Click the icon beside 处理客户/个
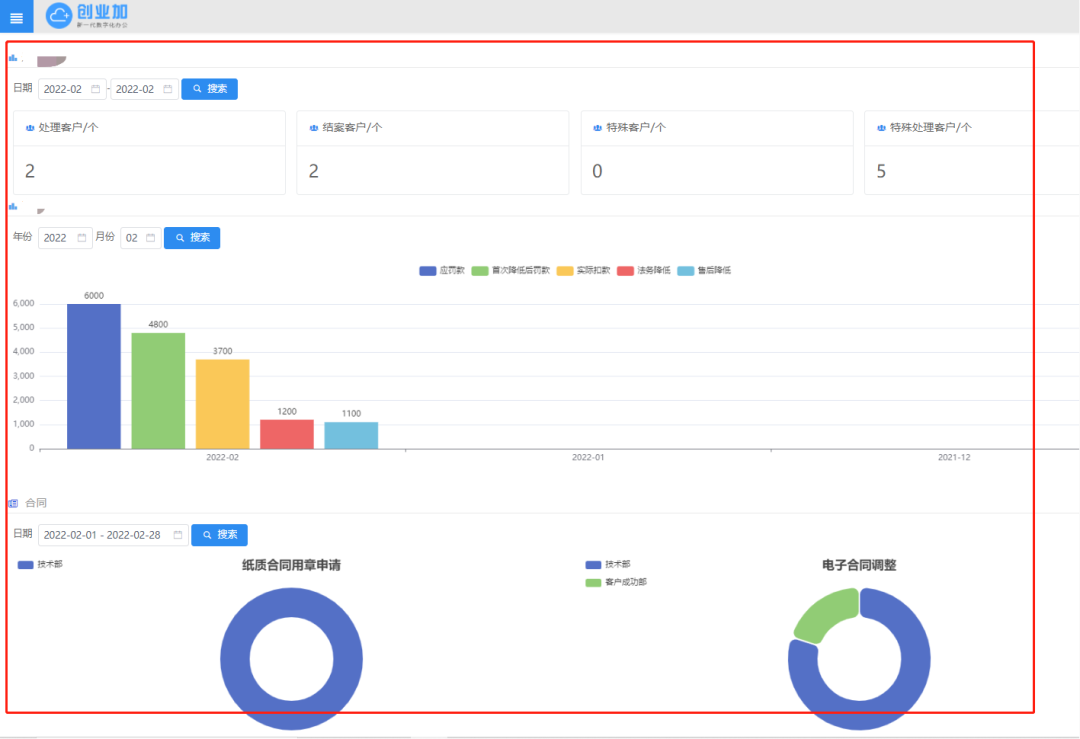The image size is (1080, 739). click(x=30, y=128)
